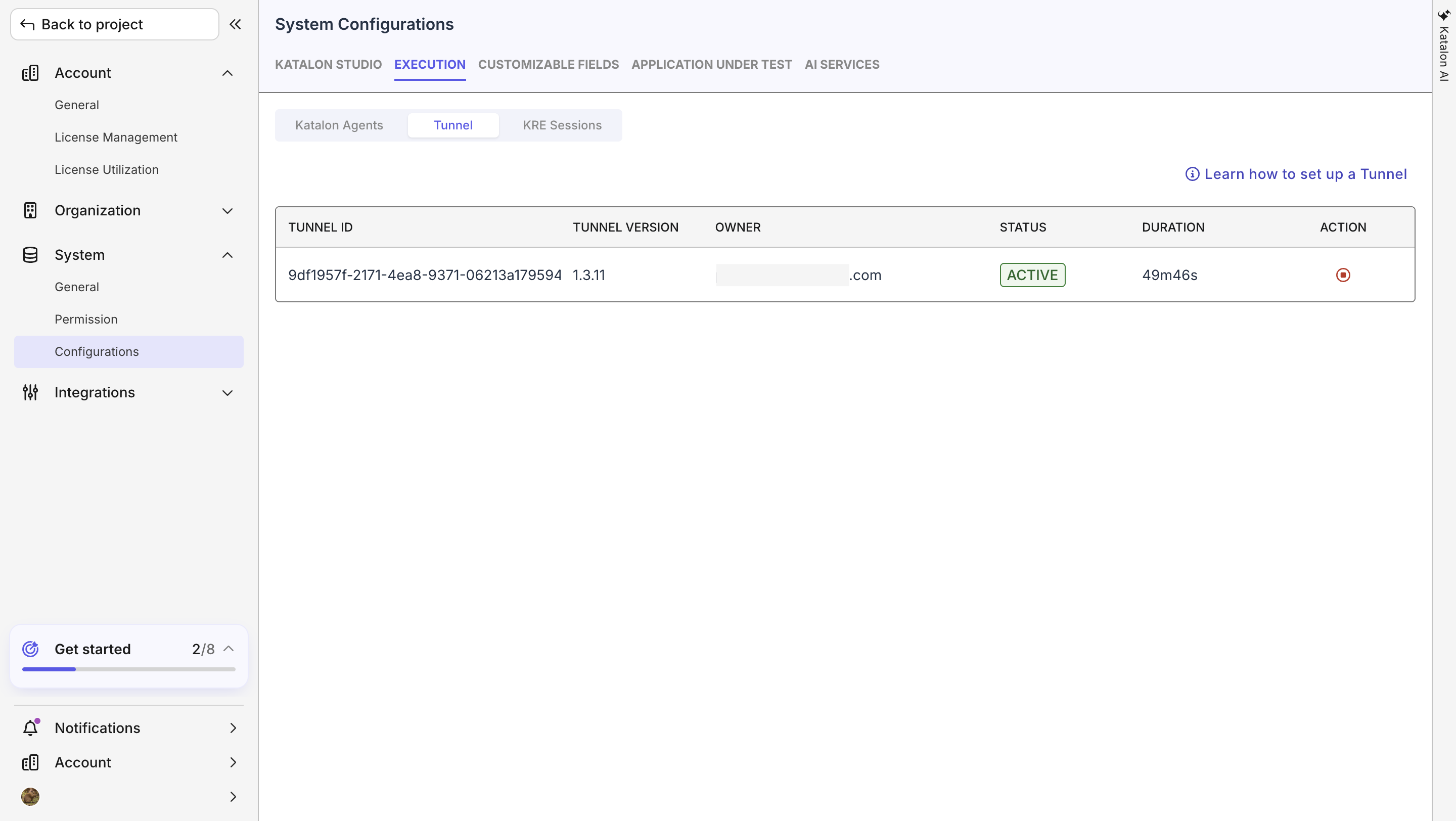Expand the Organization section

click(x=227, y=211)
